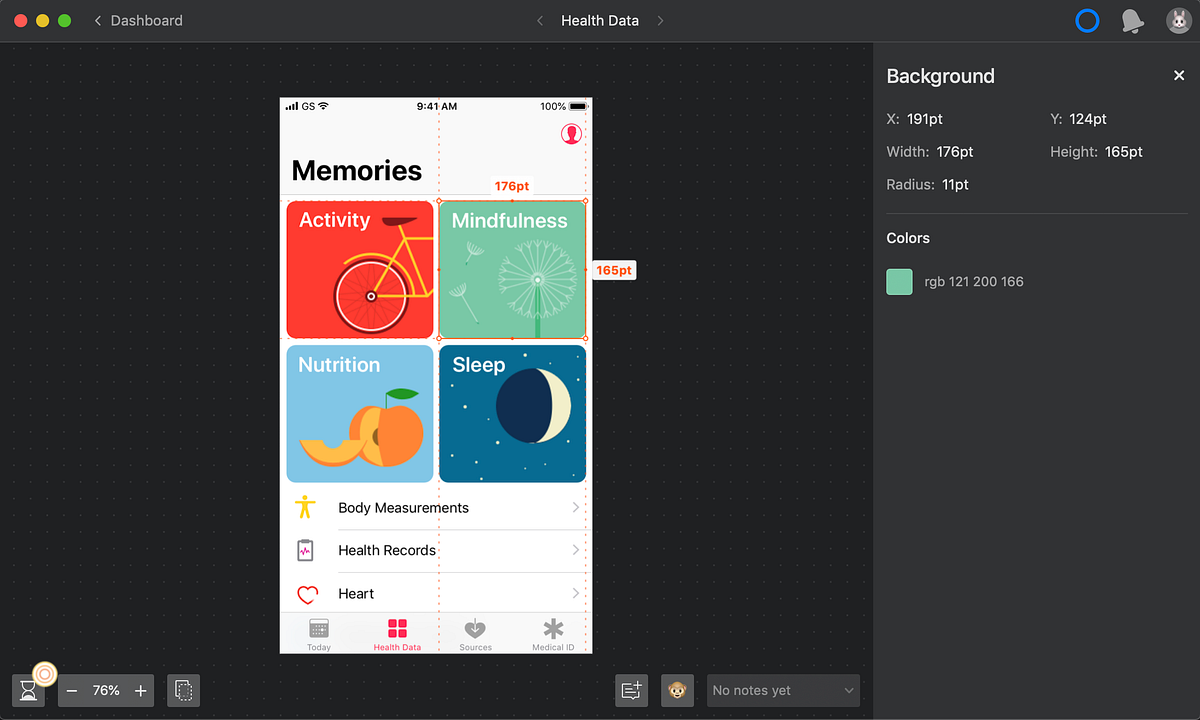1200x720 pixels.
Task: Click the monkey emoji icon near notes bar
Action: (x=677, y=690)
